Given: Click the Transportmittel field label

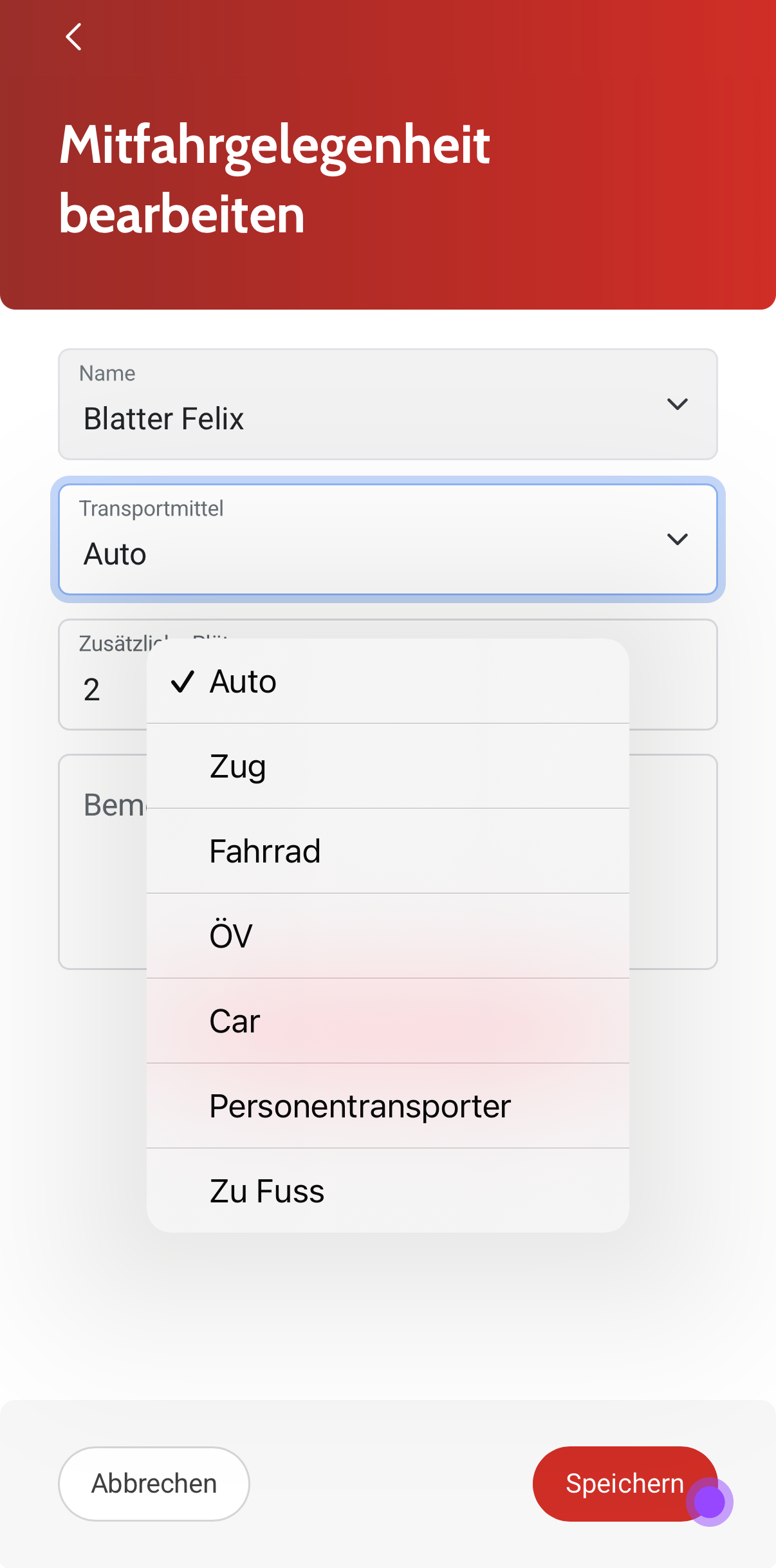Looking at the screenshot, I should (151, 509).
